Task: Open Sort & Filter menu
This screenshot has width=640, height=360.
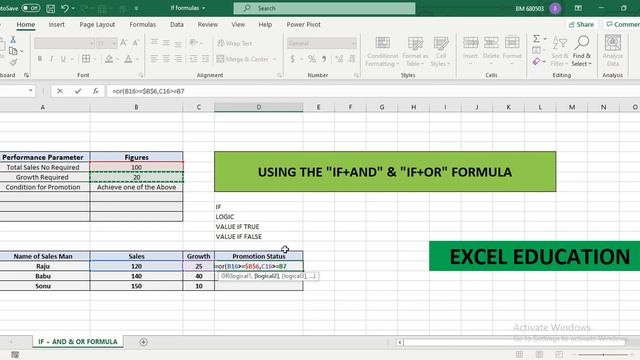Action: (560, 51)
